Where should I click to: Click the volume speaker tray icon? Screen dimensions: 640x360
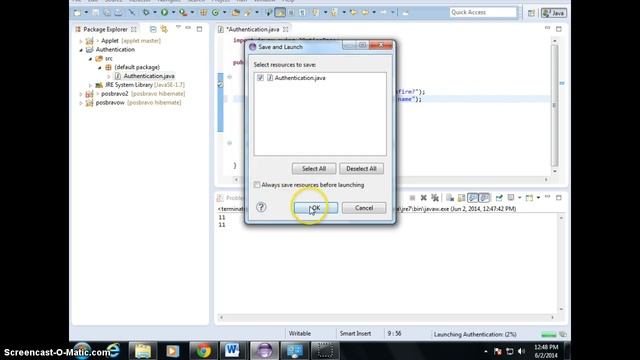(521, 351)
